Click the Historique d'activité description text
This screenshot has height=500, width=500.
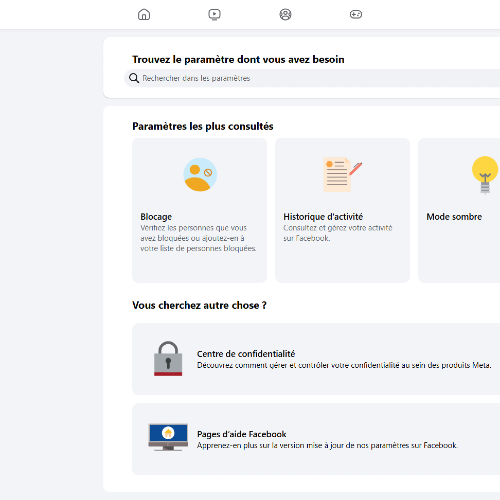[x=338, y=233]
